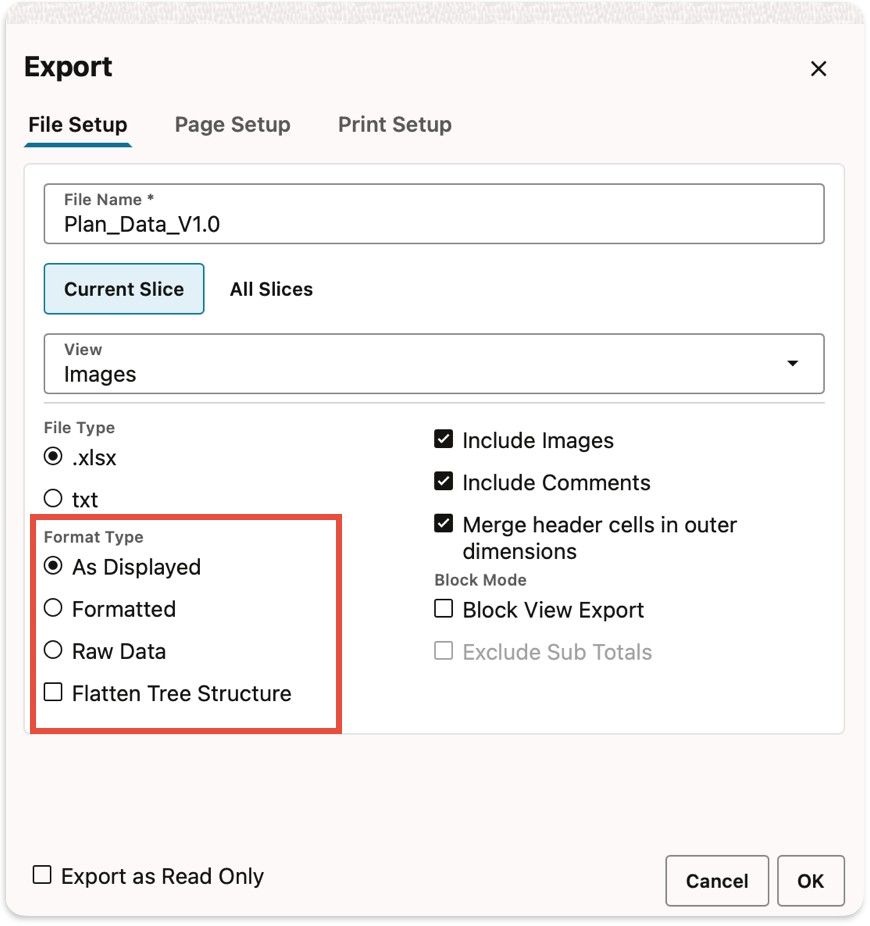Edit the File Name field
Viewport: 870px width, 926px height.
click(x=434, y=222)
